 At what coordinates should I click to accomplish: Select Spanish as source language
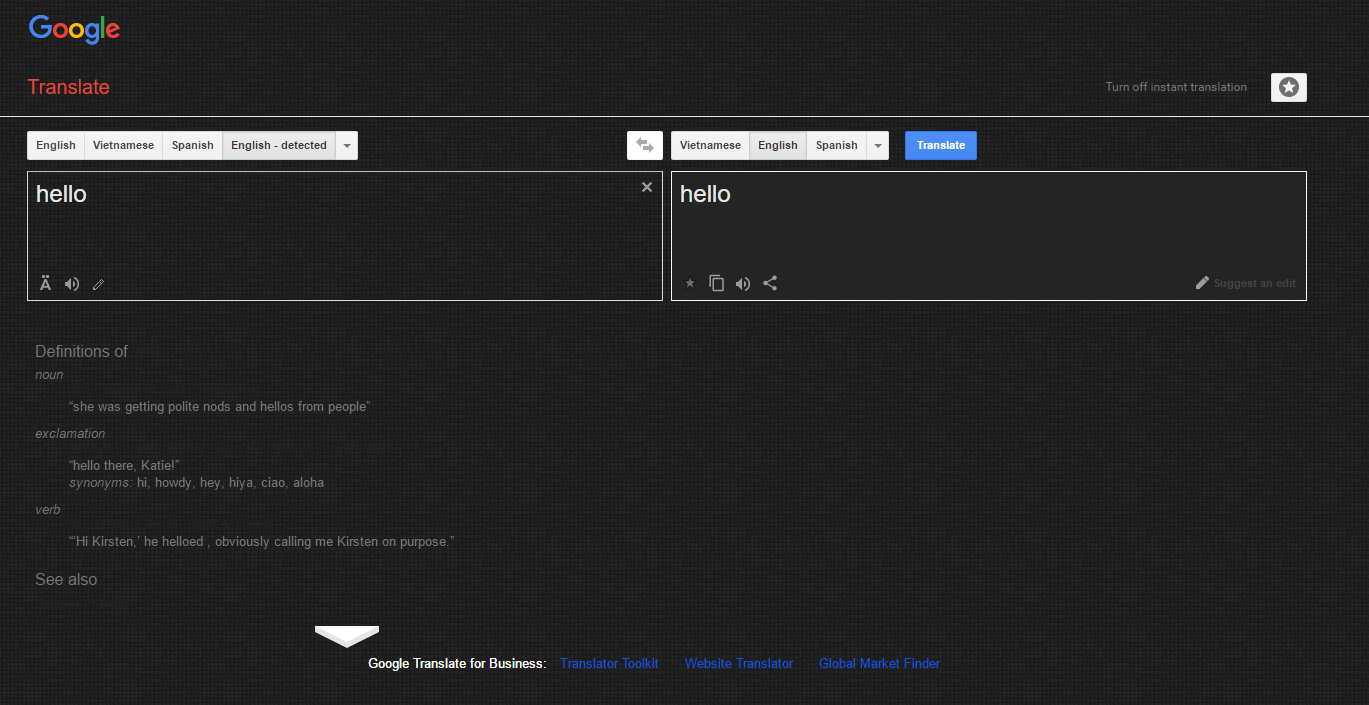pos(193,145)
